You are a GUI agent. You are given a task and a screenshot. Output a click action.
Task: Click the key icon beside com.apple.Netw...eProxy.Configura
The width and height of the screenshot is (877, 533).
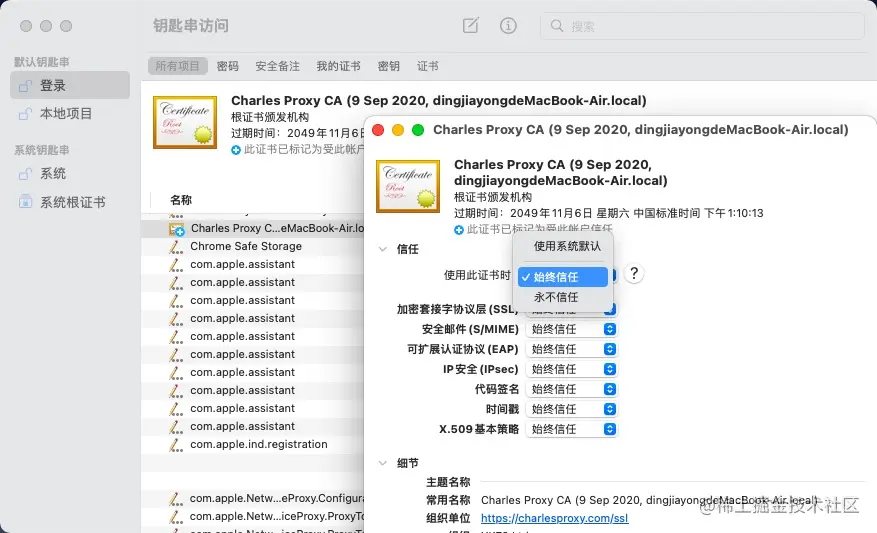176,499
